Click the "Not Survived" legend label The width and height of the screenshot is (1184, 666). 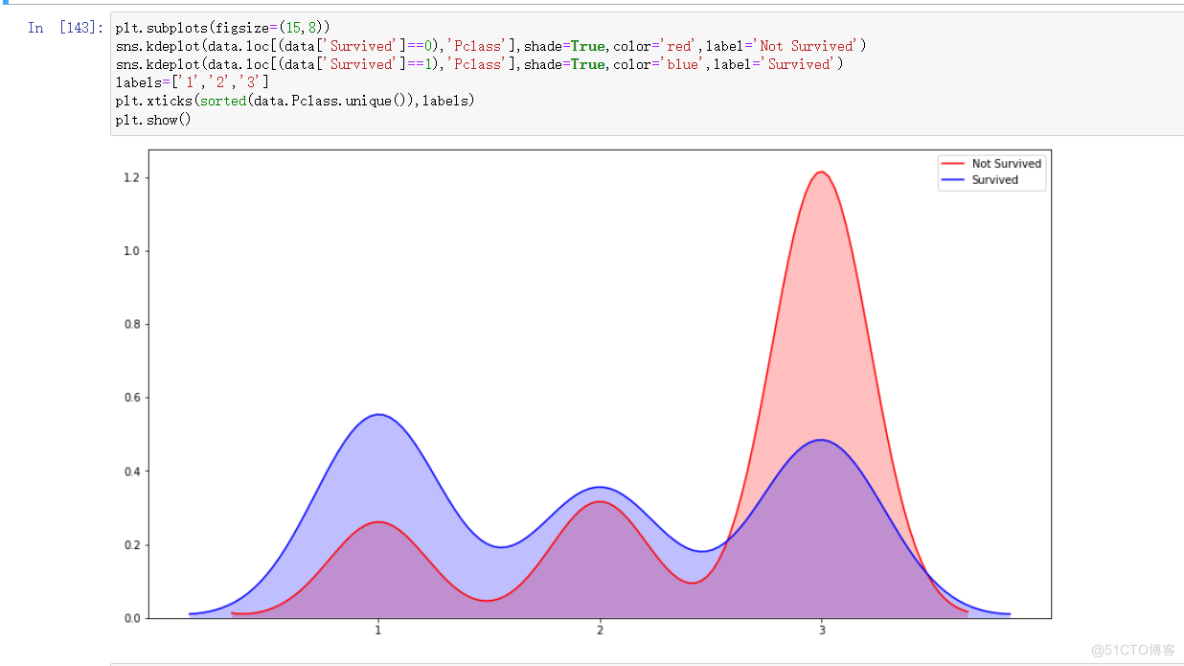pos(1006,164)
